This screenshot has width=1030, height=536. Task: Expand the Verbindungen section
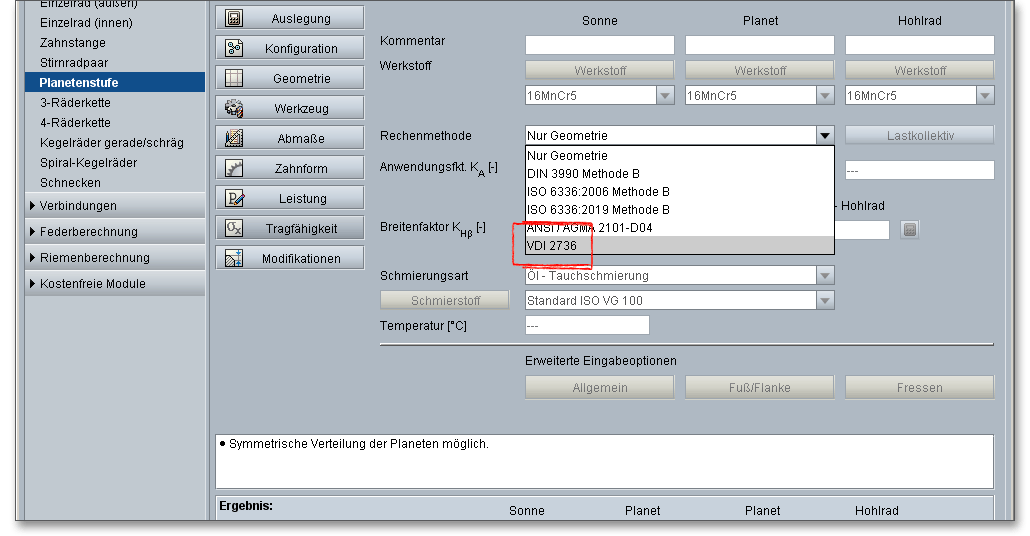click(x=78, y=206)
